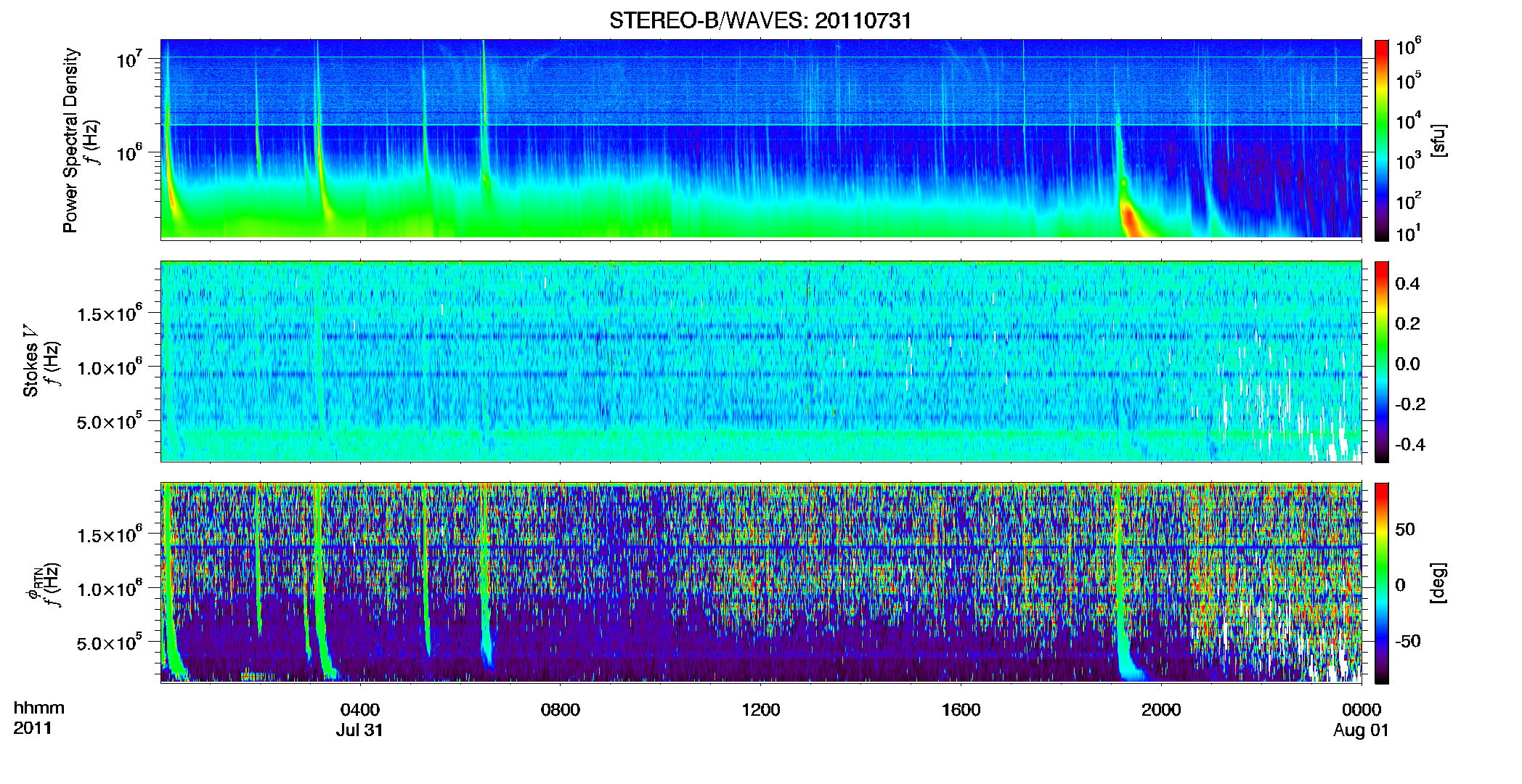Image resolution: width=1522 pixels, height=784 pixels.
Task: Click the bottom RTN direction spectrogram panel
Action: click(761, 583)
